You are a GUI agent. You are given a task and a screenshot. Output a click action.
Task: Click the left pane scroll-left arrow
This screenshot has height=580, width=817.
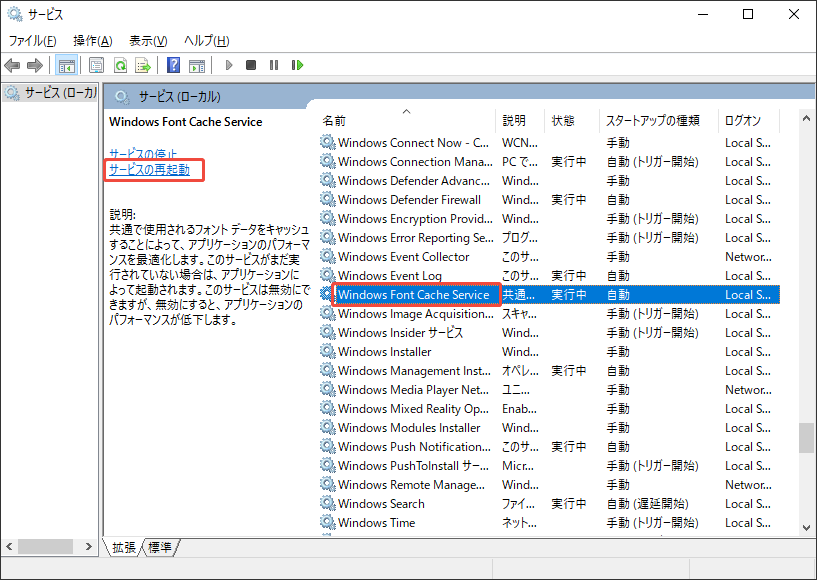point(9,547)
